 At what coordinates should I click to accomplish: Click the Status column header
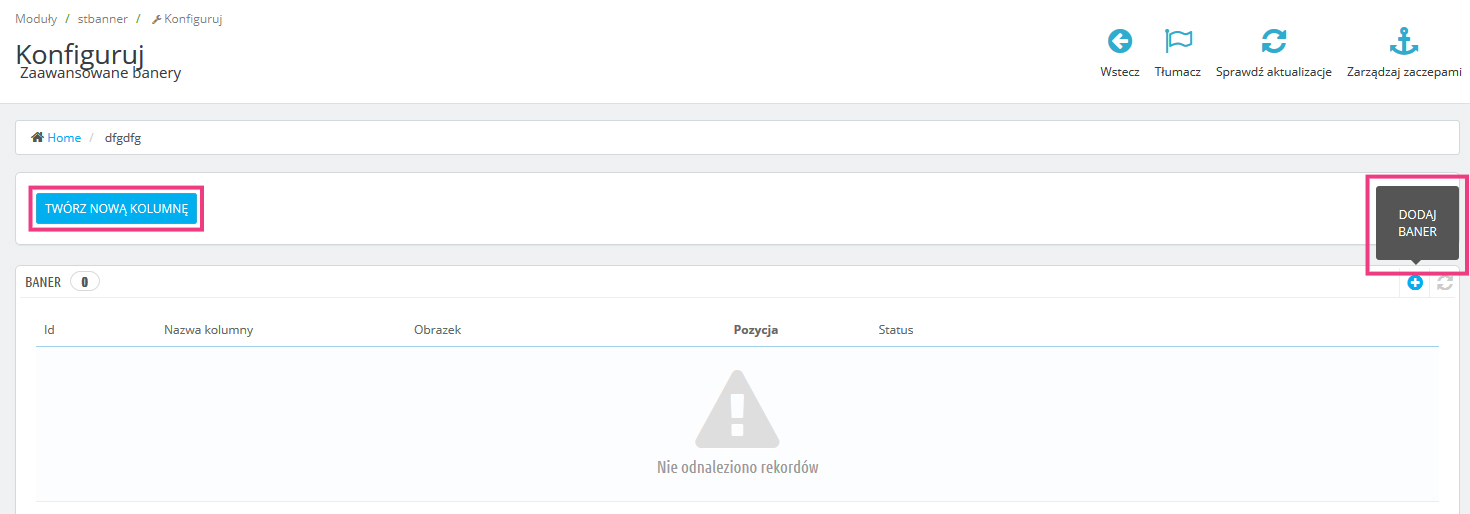[x=895, y=330]
